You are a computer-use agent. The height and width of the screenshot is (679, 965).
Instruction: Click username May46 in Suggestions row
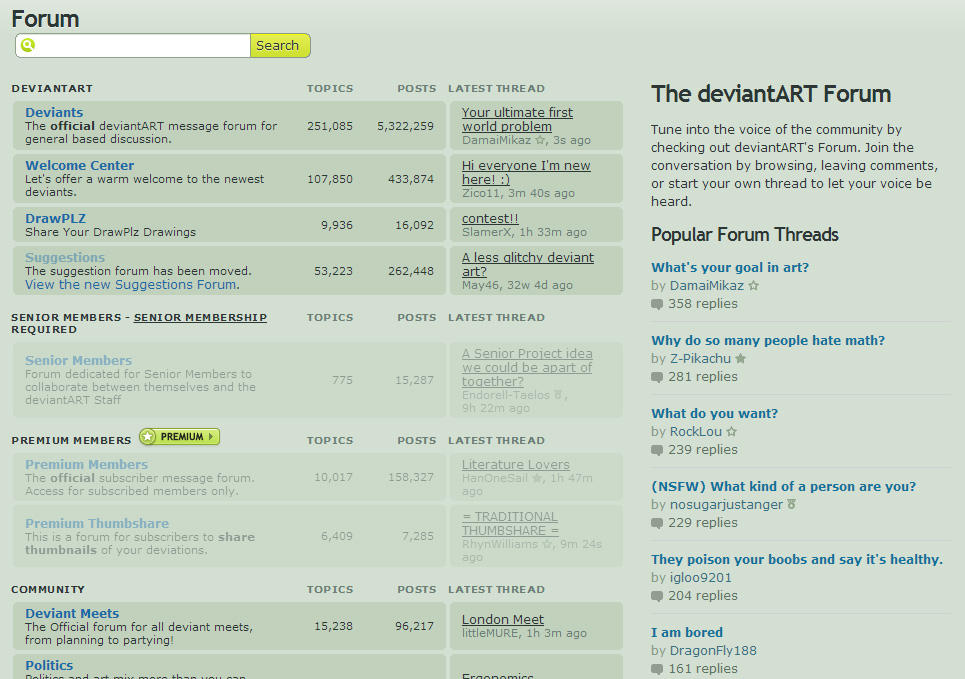481,285
